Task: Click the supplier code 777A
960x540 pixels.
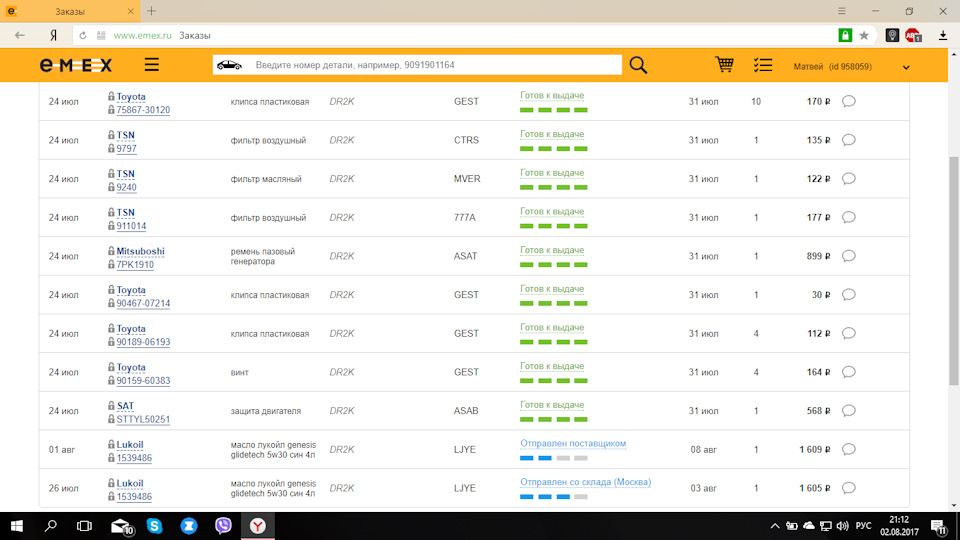Action: coord(465,217)
